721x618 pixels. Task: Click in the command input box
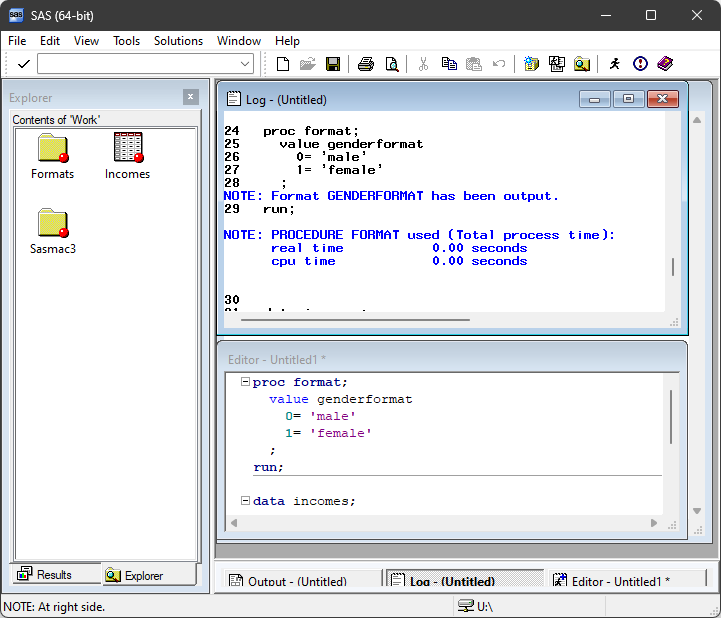coord(138,64)
